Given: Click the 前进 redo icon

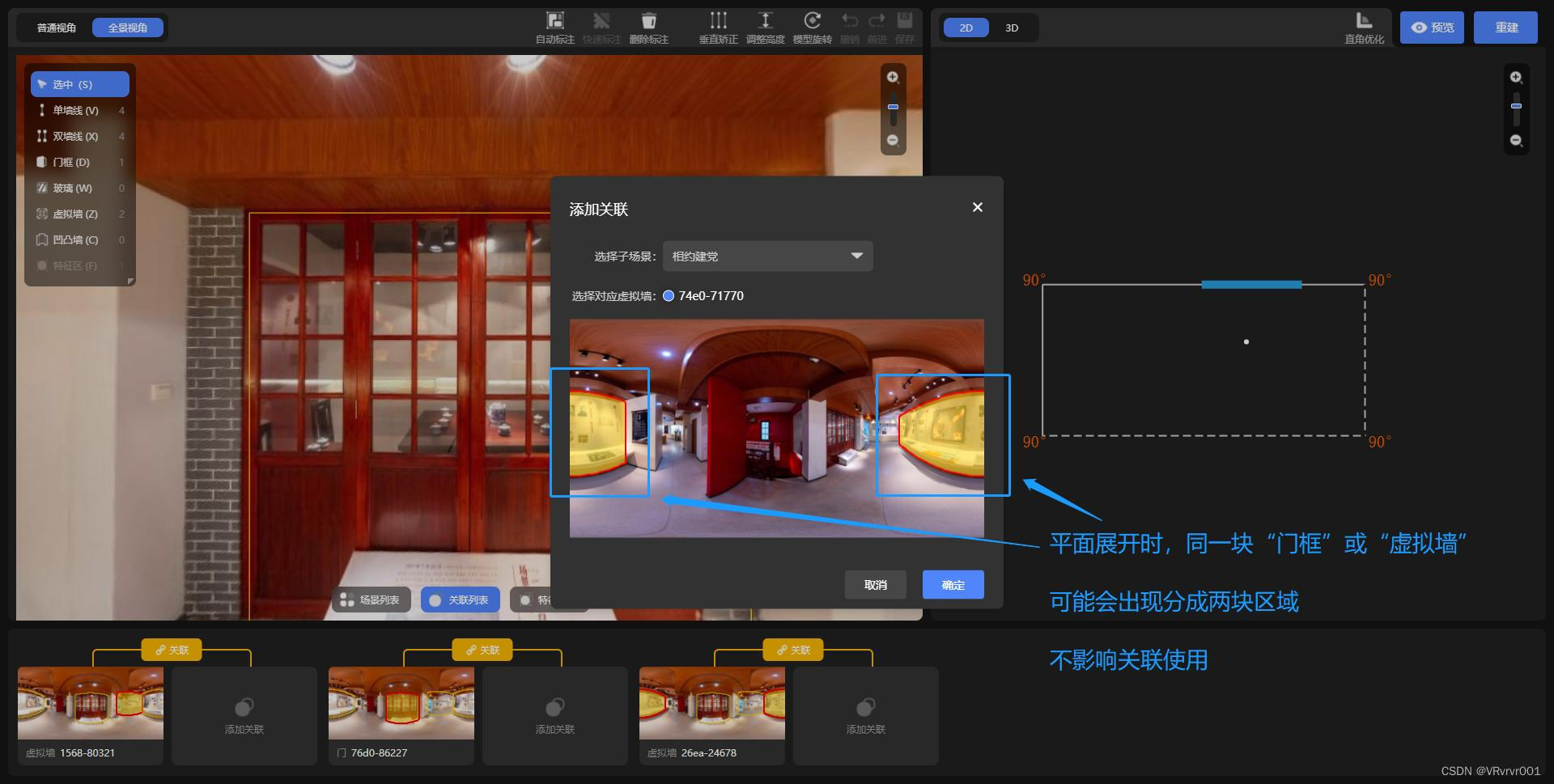Looking at the screenshot, I should (877, 21).
